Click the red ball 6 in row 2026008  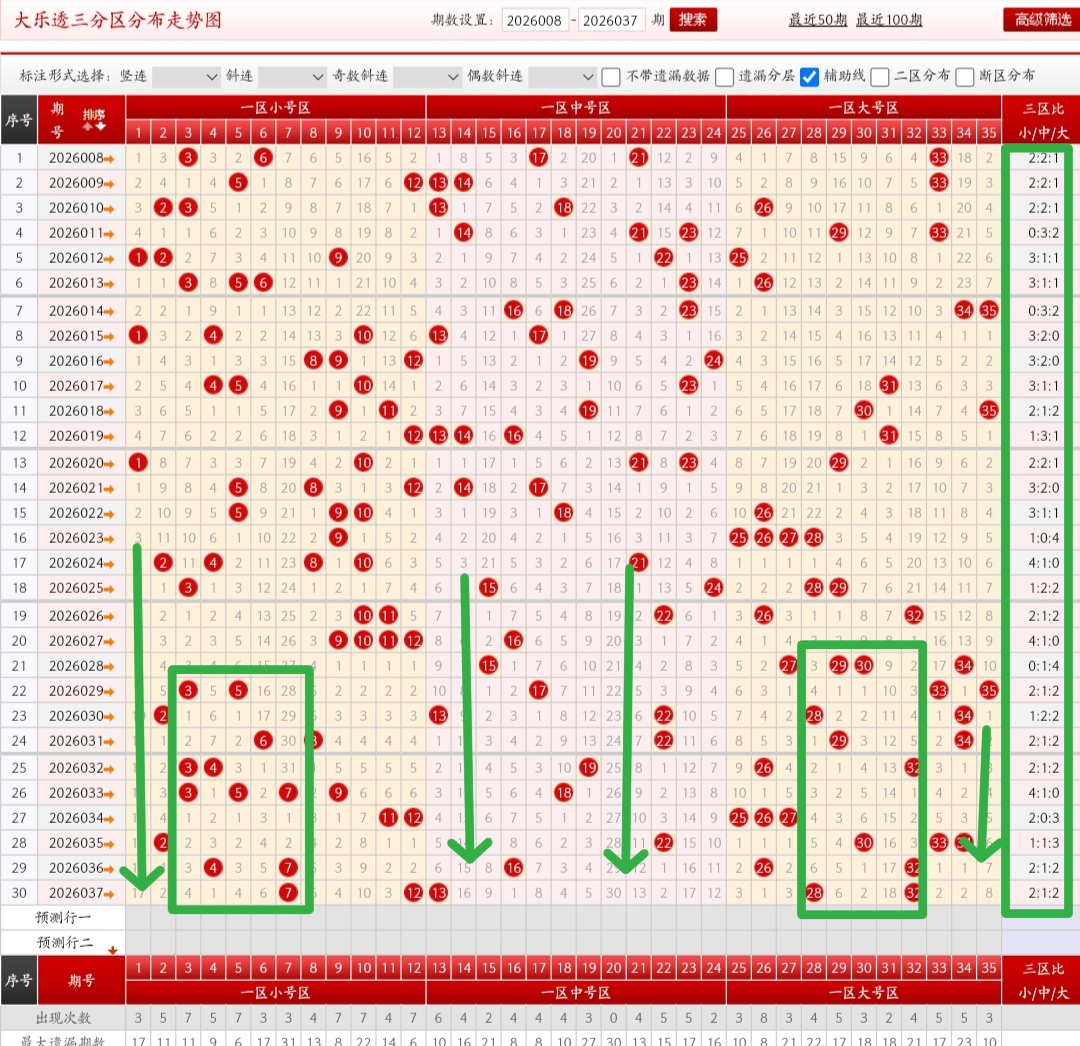pyautogui.click(x=263, y=158)
